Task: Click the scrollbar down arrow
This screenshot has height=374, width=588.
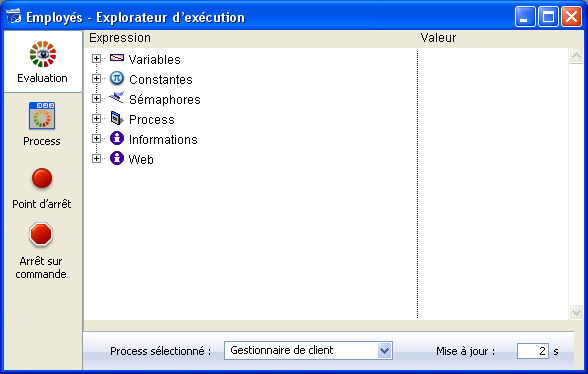Action: pyautogui.click(x=576, y=312)
